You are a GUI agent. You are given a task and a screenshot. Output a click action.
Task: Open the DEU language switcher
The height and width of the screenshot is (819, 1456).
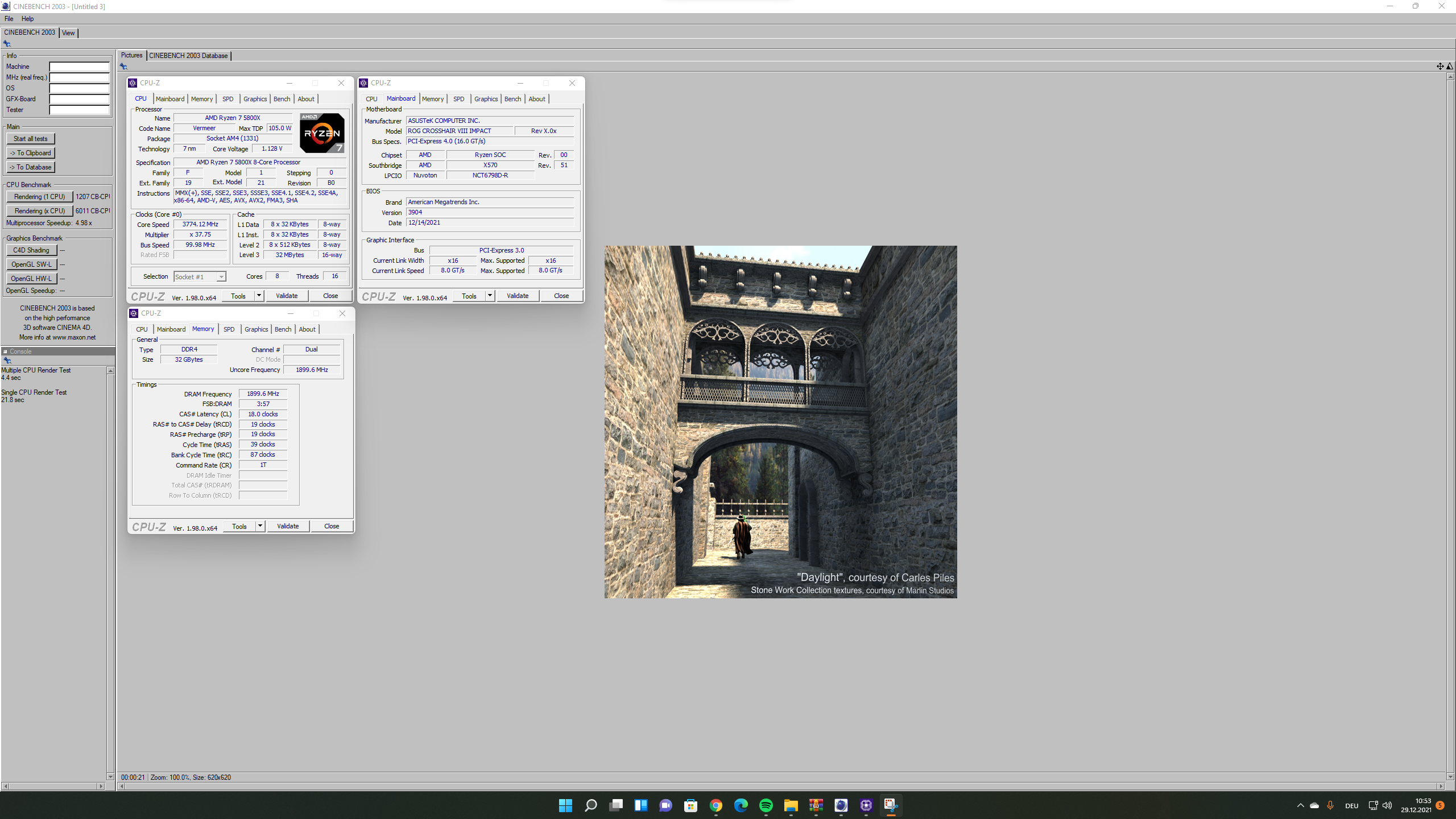1351,805
